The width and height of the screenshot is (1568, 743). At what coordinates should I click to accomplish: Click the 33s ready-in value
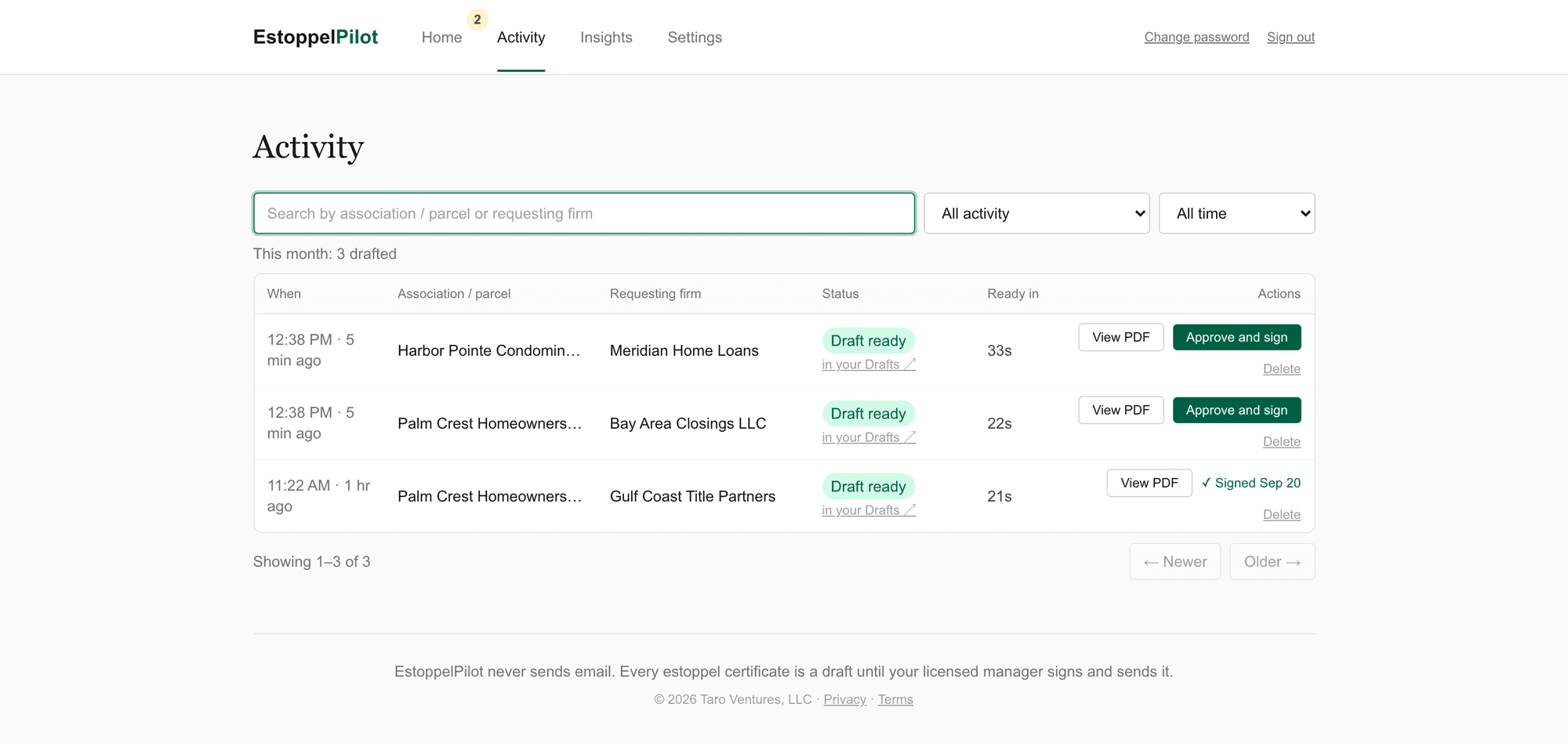point(999,350)
